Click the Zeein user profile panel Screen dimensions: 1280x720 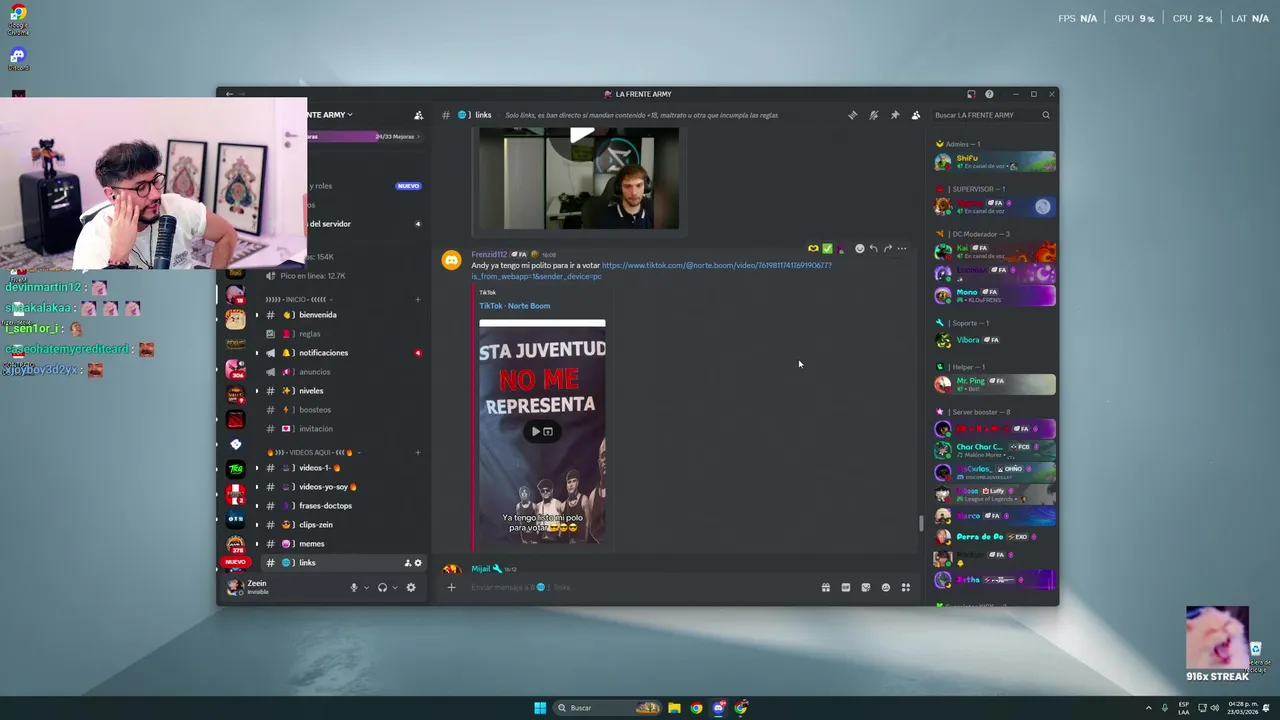[260, 587]
